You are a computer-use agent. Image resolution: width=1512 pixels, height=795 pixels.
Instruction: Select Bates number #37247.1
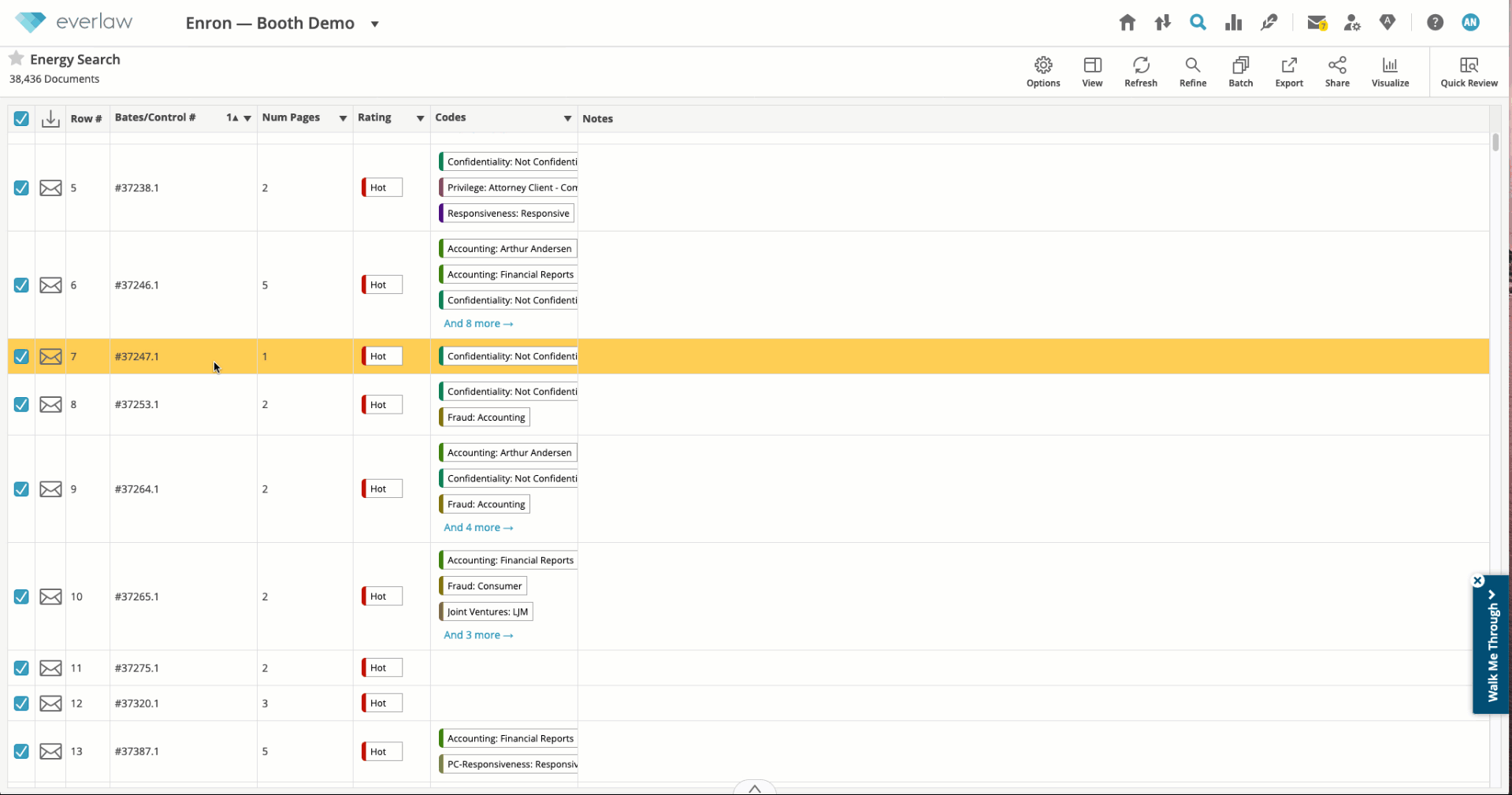point(137,356)
